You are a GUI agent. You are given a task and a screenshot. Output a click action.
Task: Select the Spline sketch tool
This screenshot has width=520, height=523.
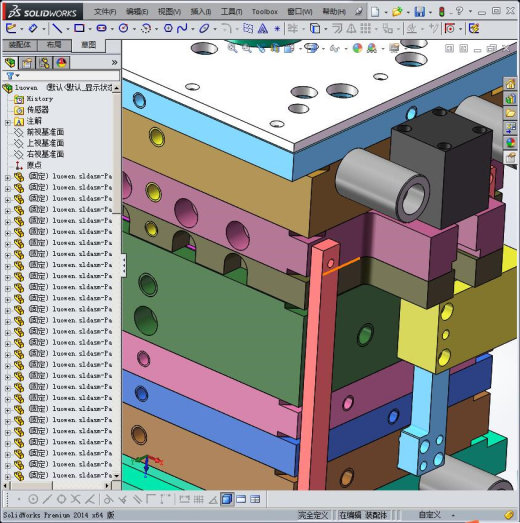182,28
